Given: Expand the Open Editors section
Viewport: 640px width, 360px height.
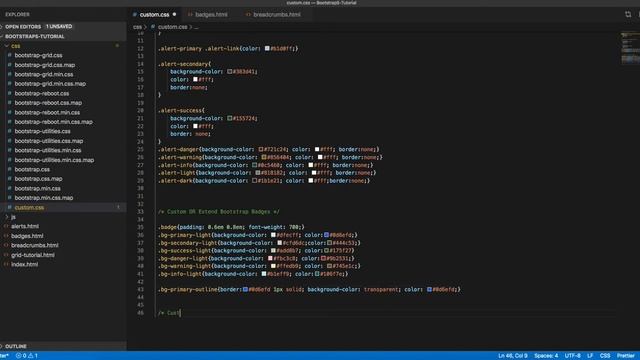Looking at the screenshot, I should tap(63, 27).
